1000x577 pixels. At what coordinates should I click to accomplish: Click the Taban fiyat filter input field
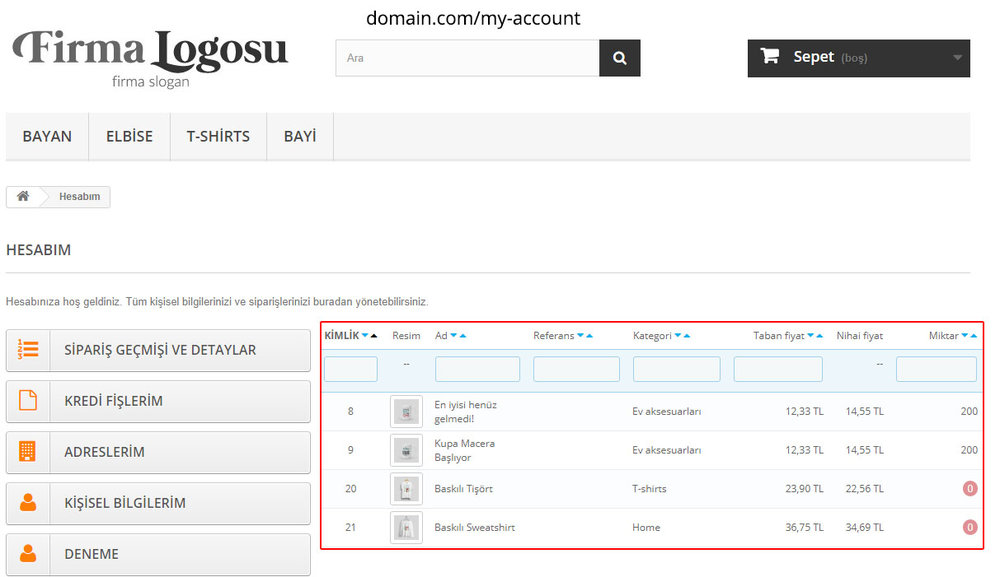(x=778, y=369)
